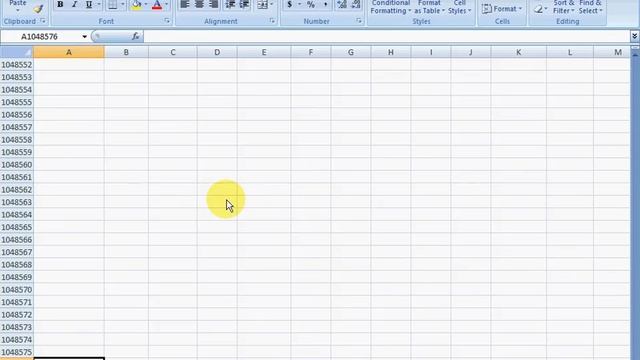Decrease cell indent
This screenshot has width=640, height=360.
[230, 4]
